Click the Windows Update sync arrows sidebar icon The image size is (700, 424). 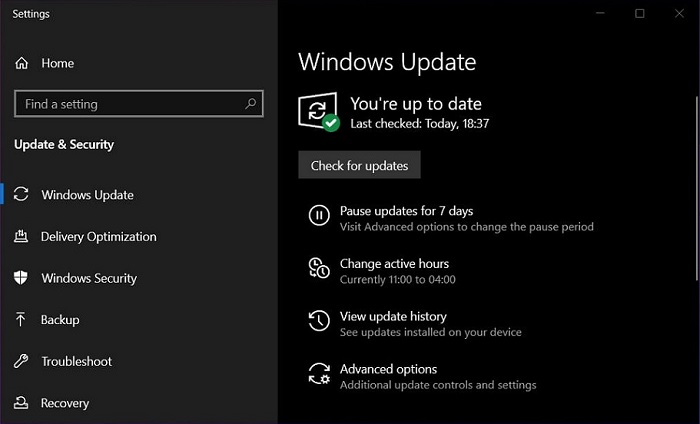[x=21, y=194]
